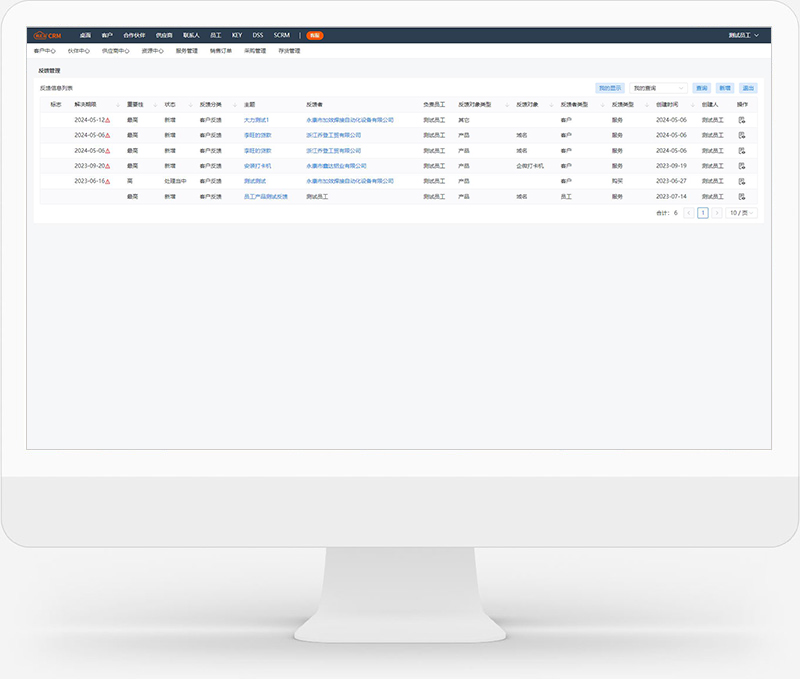The image size is (800, 679).
Task: Open the 客户 top menu item
Action: [107, 35]
